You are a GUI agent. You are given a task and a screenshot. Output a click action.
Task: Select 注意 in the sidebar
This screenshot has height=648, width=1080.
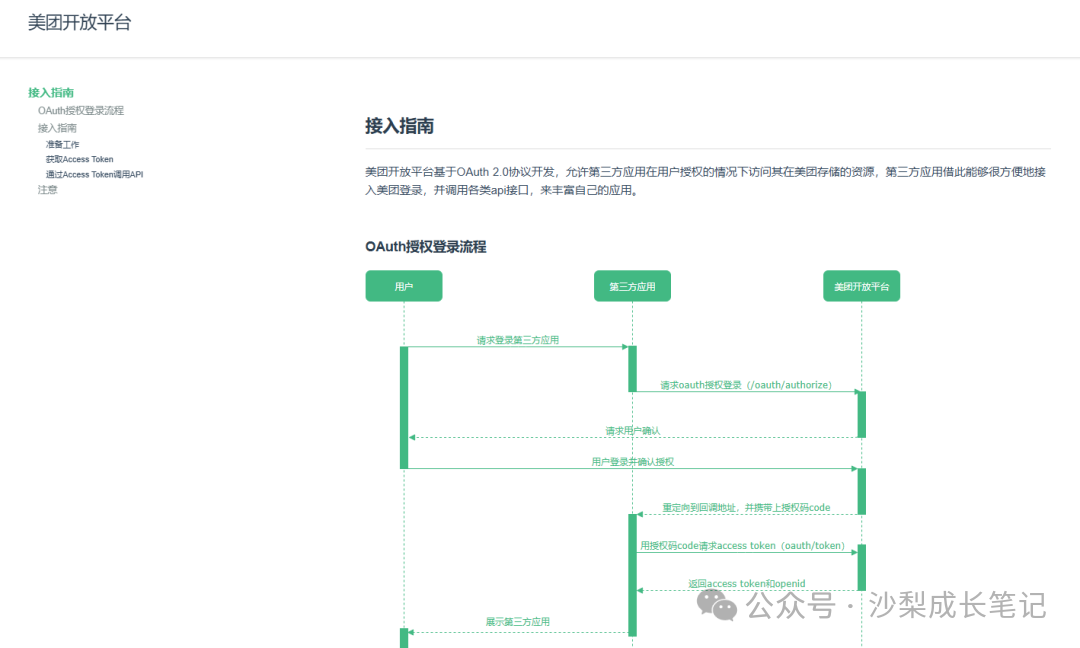pos(45,189)
